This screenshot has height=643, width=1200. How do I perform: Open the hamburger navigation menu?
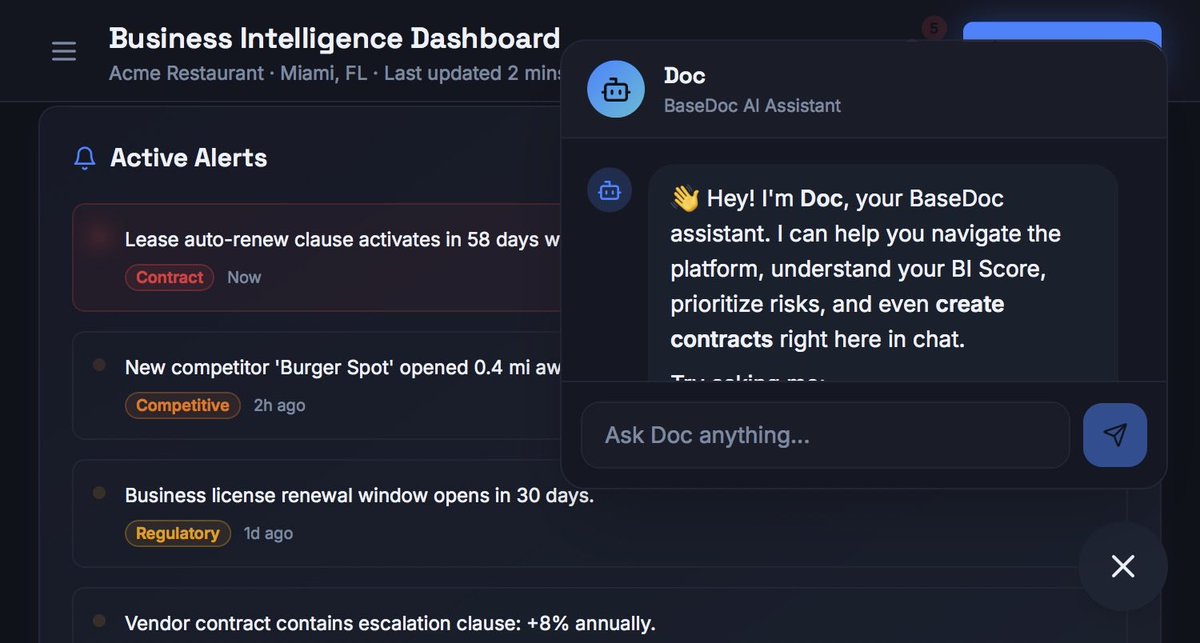point(64,50)
